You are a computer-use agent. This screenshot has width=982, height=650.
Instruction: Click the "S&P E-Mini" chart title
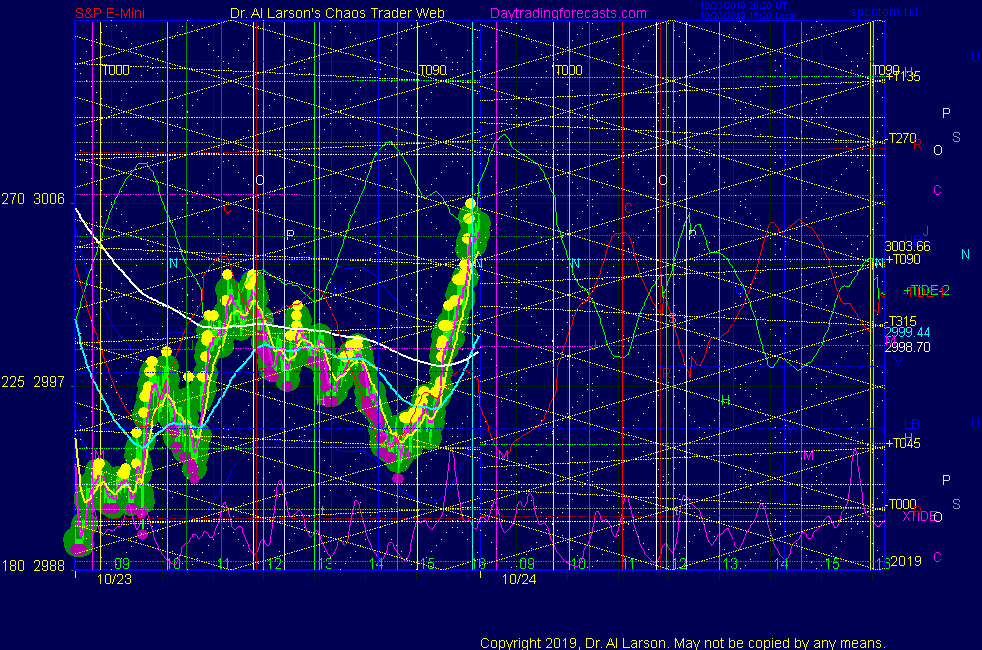point(110,13)
